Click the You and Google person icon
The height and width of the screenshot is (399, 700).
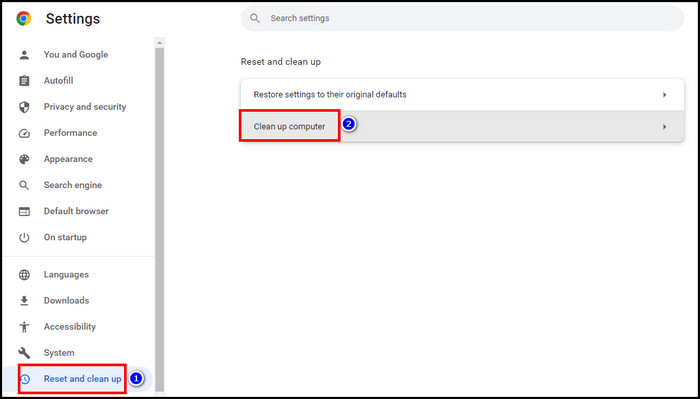[x=24, y=55]
